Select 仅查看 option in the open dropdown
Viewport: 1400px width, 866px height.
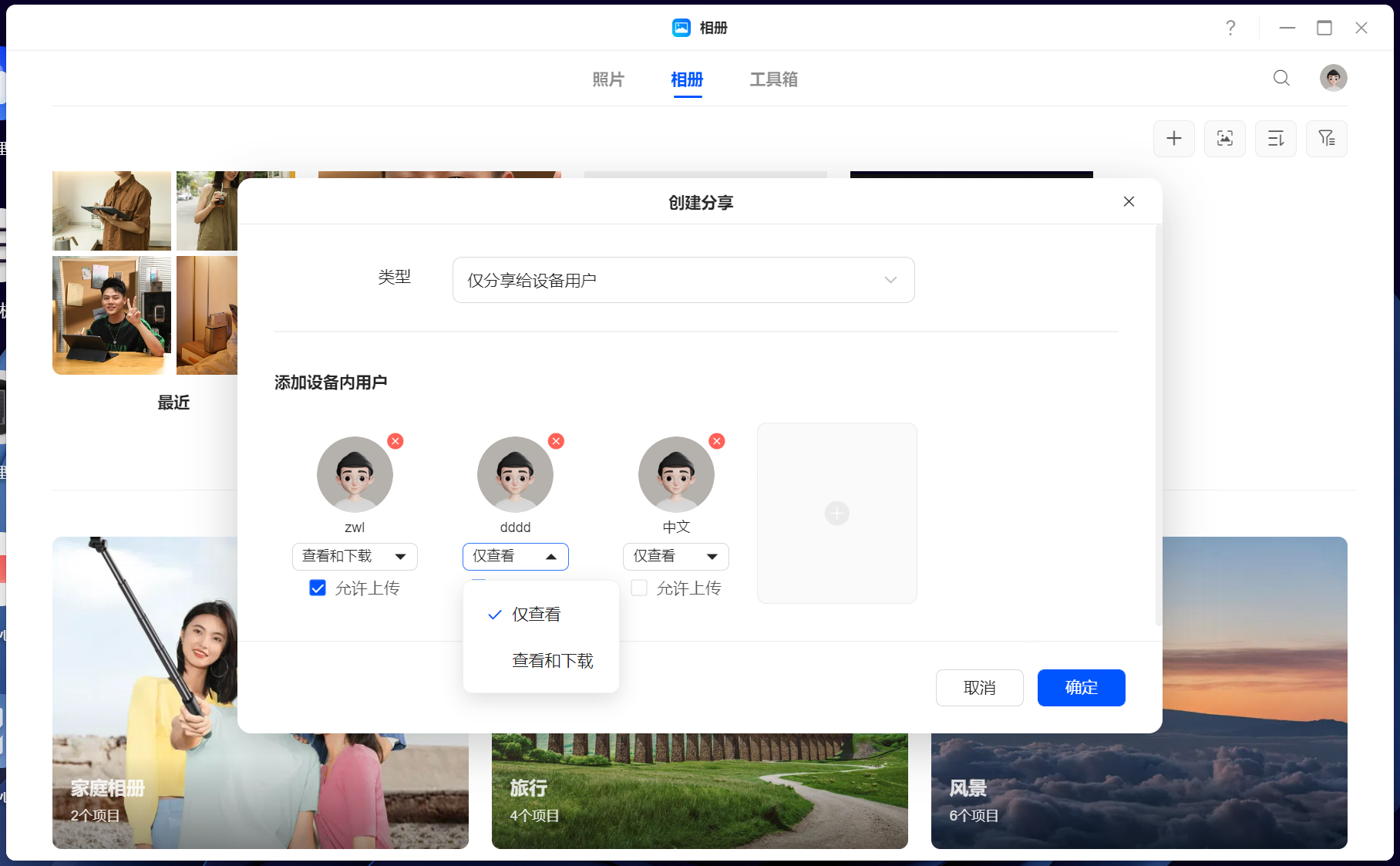[x=535, y=614]
